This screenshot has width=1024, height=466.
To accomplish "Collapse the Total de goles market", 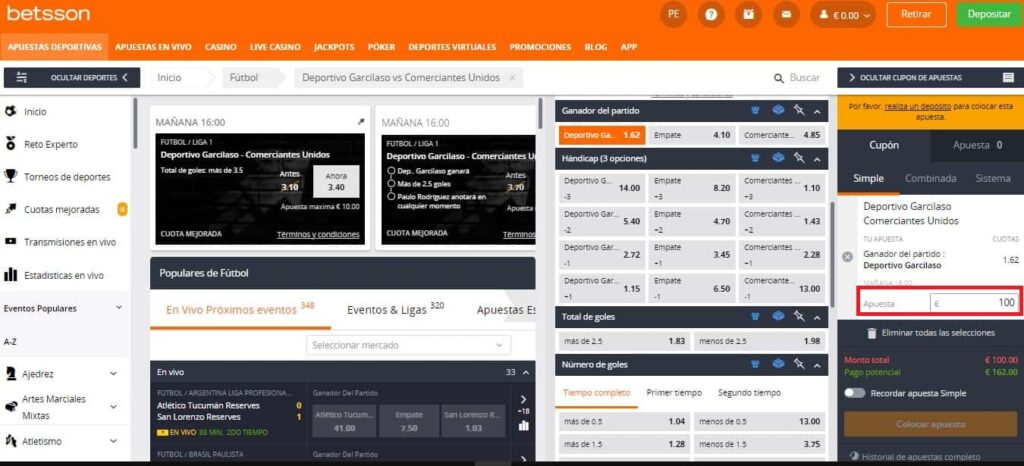I will [x=817, y=317].
